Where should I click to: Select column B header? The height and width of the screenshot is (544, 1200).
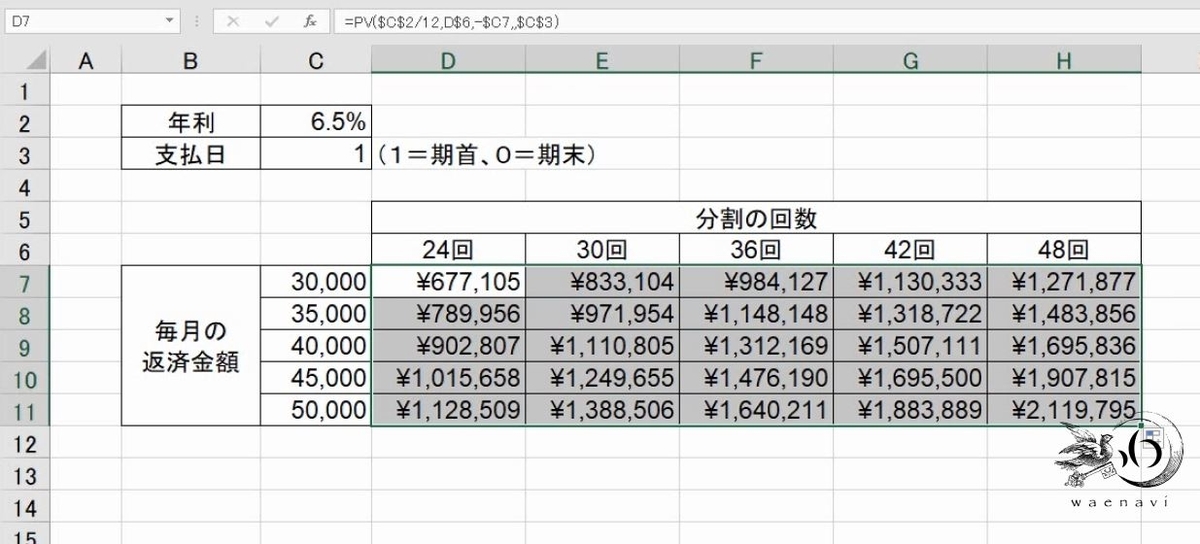[190, 61]
